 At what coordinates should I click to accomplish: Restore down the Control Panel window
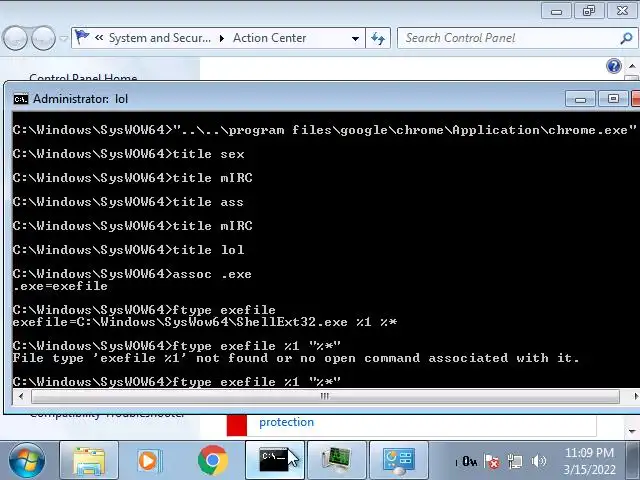click(x=589, y=11)
